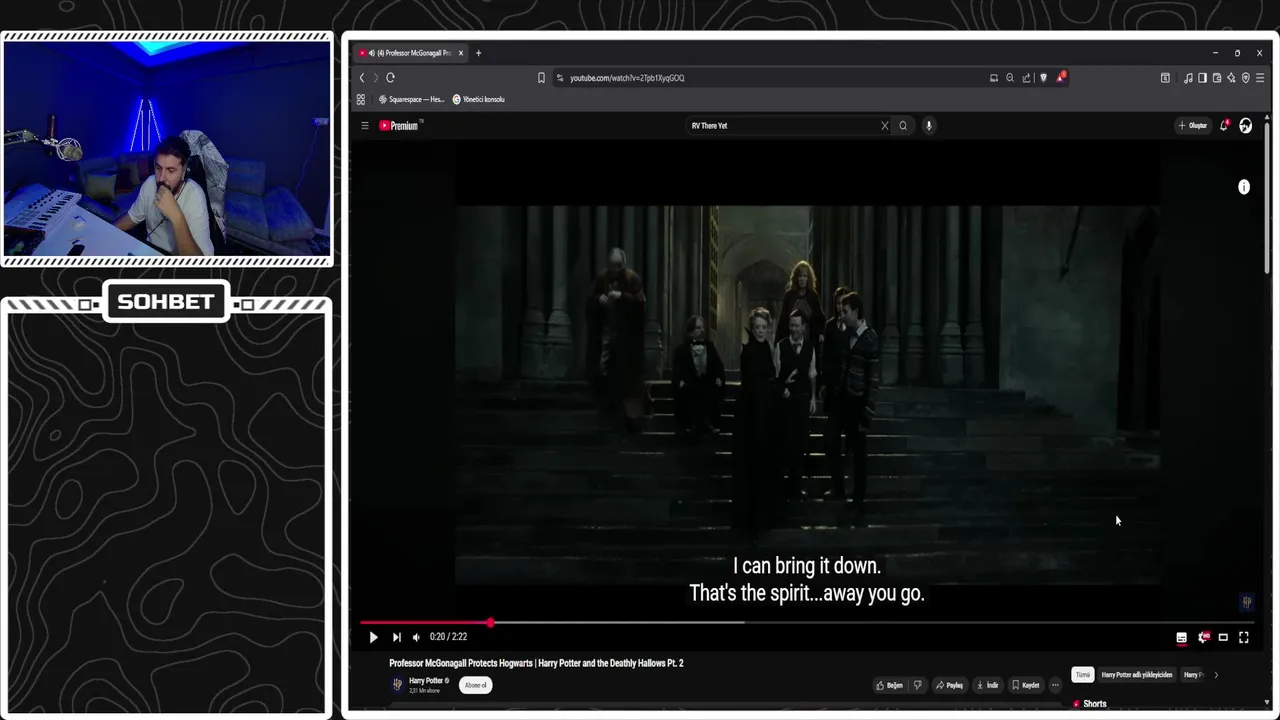Open the browser wallet icon

pyautogui.click(x=1217, y=78)
